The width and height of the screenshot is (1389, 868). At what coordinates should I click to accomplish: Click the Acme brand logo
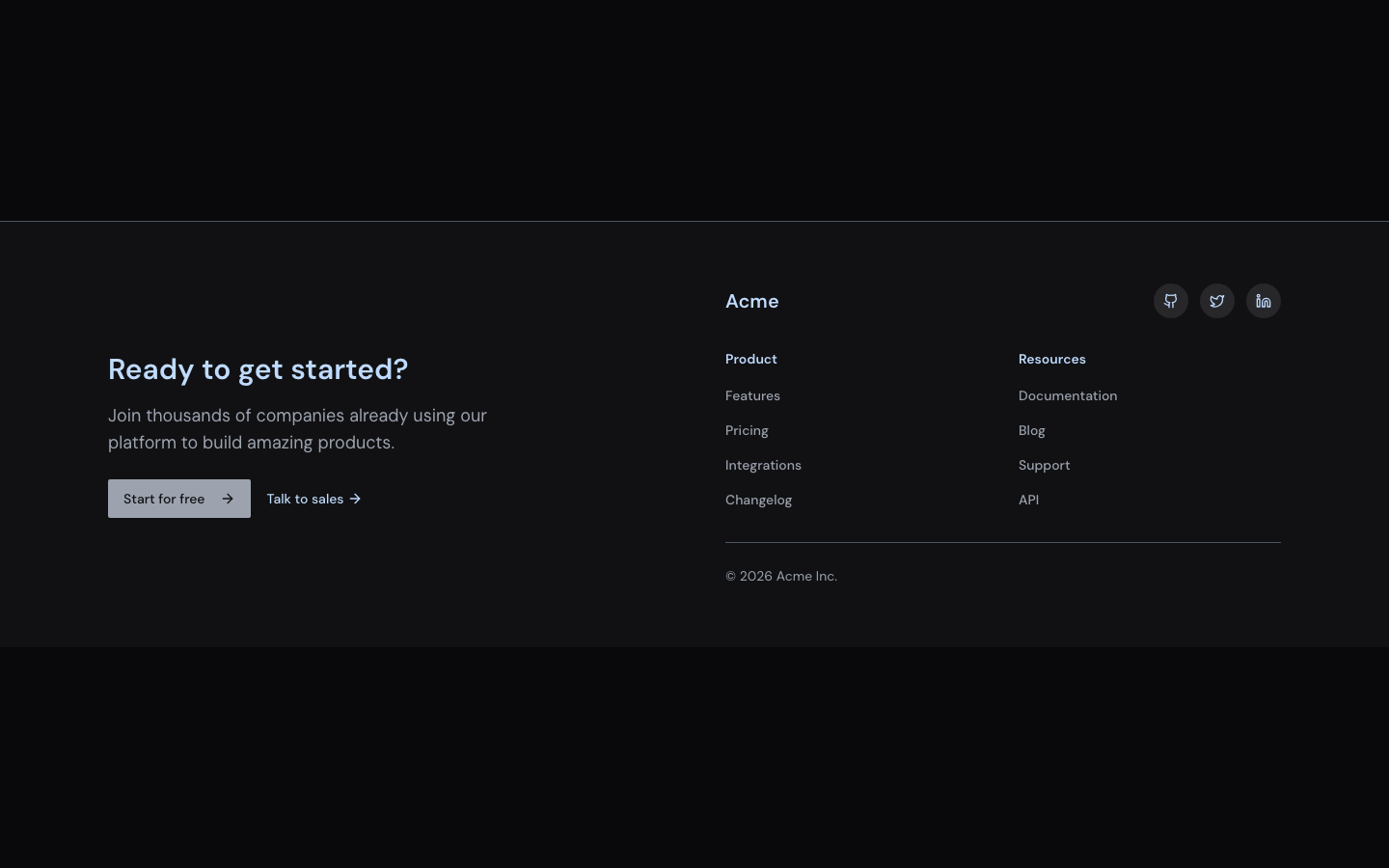coord(751,301)
